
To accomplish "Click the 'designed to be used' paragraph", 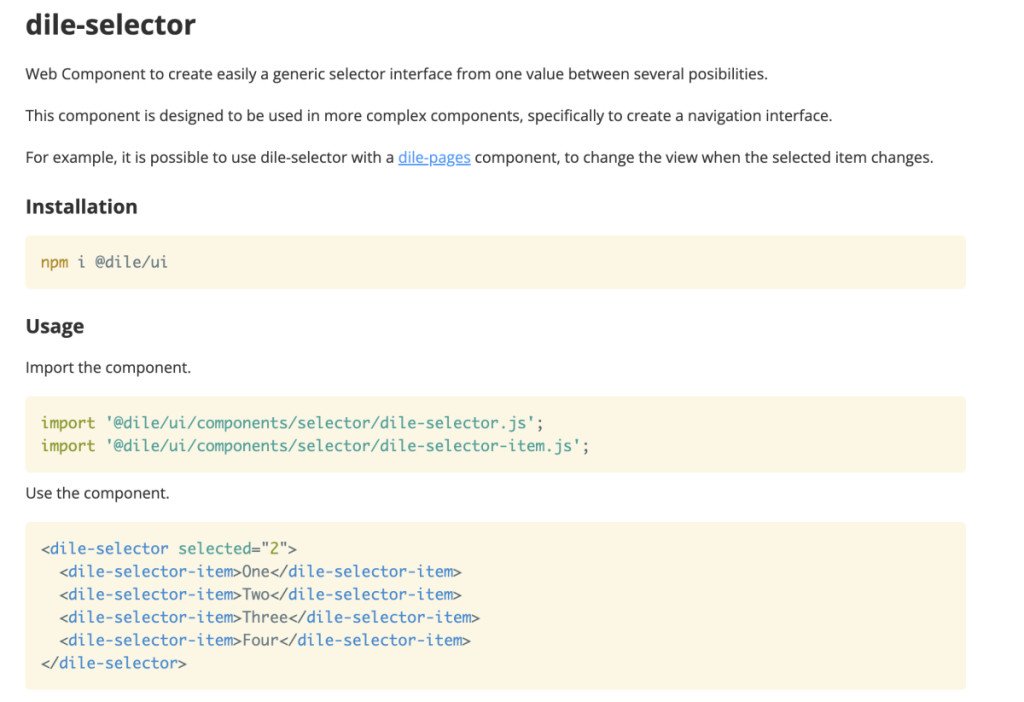I will tap(428, 115).
